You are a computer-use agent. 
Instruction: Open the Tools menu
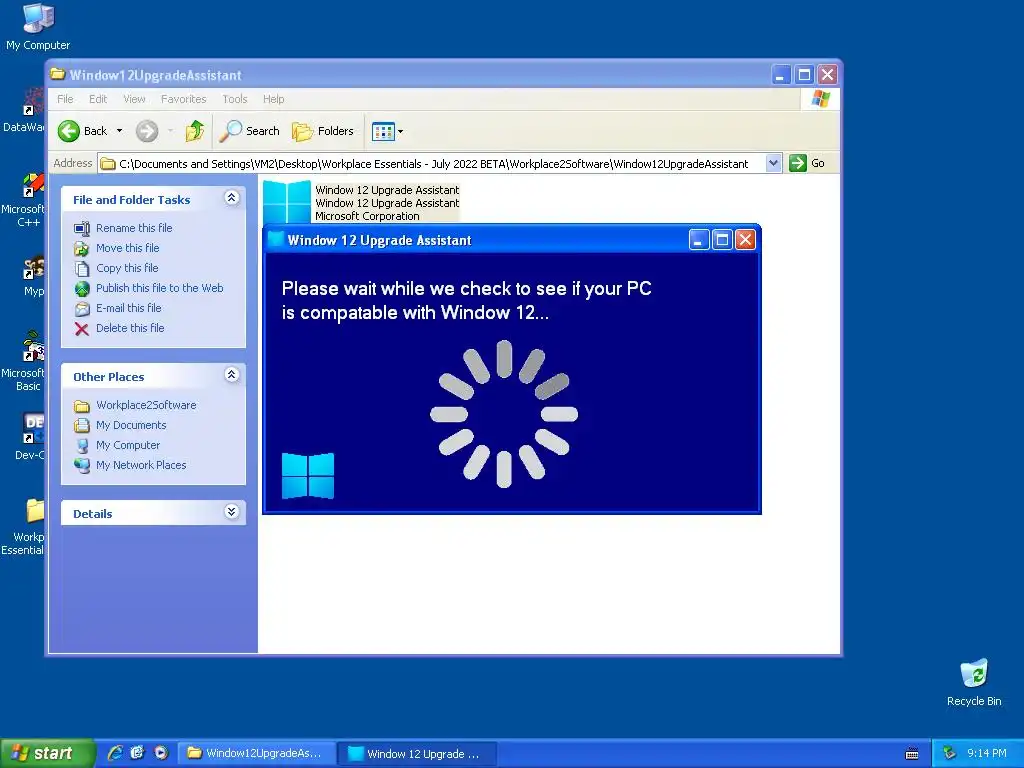[x=234, y=99]
